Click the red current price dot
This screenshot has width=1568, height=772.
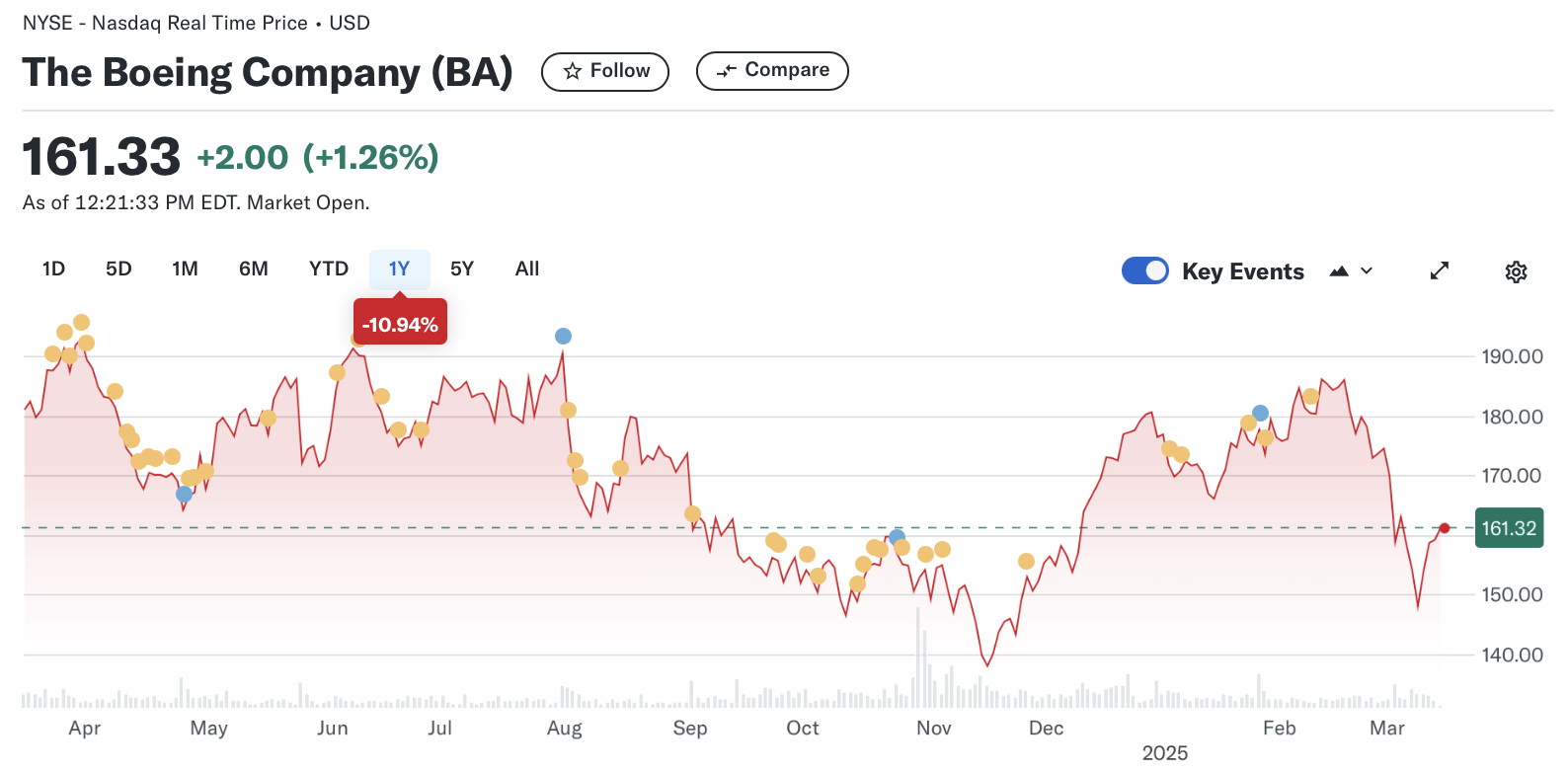[1445, 528]
